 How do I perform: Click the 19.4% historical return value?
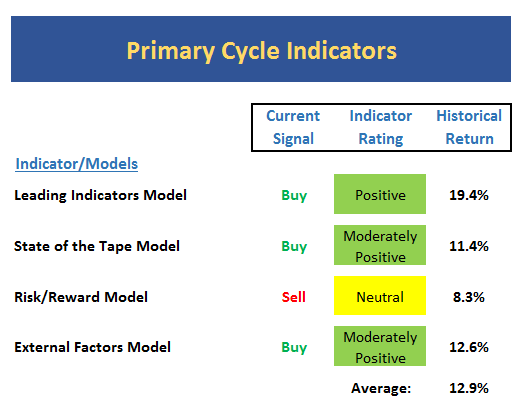coord(469,195)
